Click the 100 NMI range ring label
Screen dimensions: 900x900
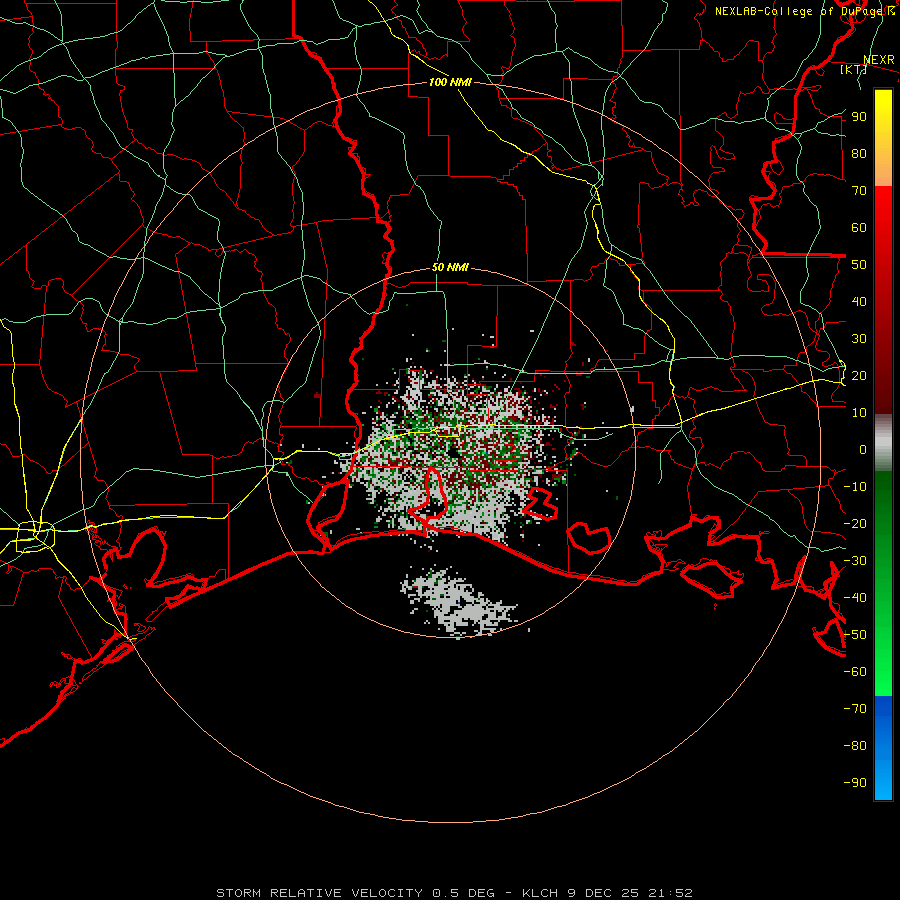pos(451,82)
